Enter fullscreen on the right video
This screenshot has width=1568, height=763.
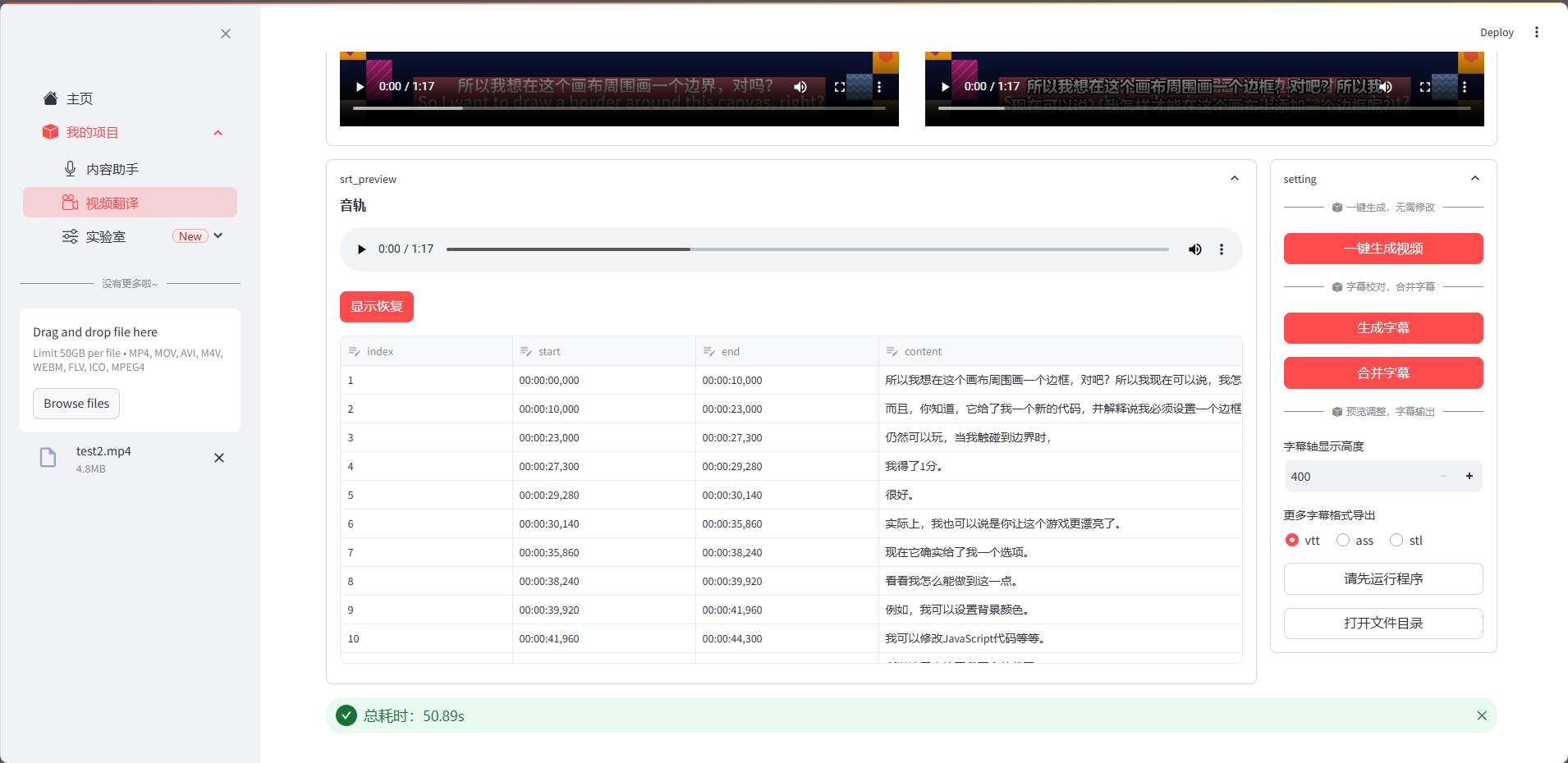tap(1425, 87)
